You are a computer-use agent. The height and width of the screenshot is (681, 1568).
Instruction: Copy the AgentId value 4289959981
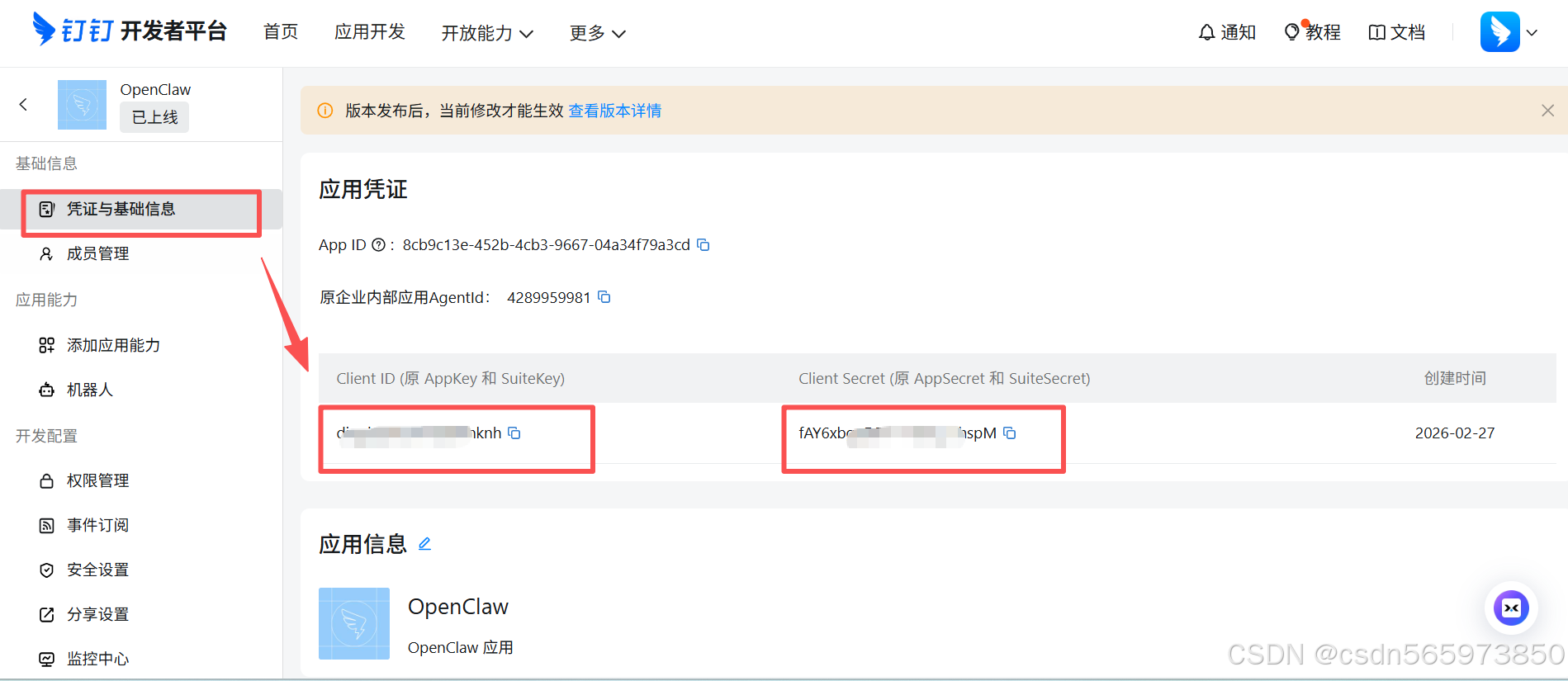pos(604,297)
